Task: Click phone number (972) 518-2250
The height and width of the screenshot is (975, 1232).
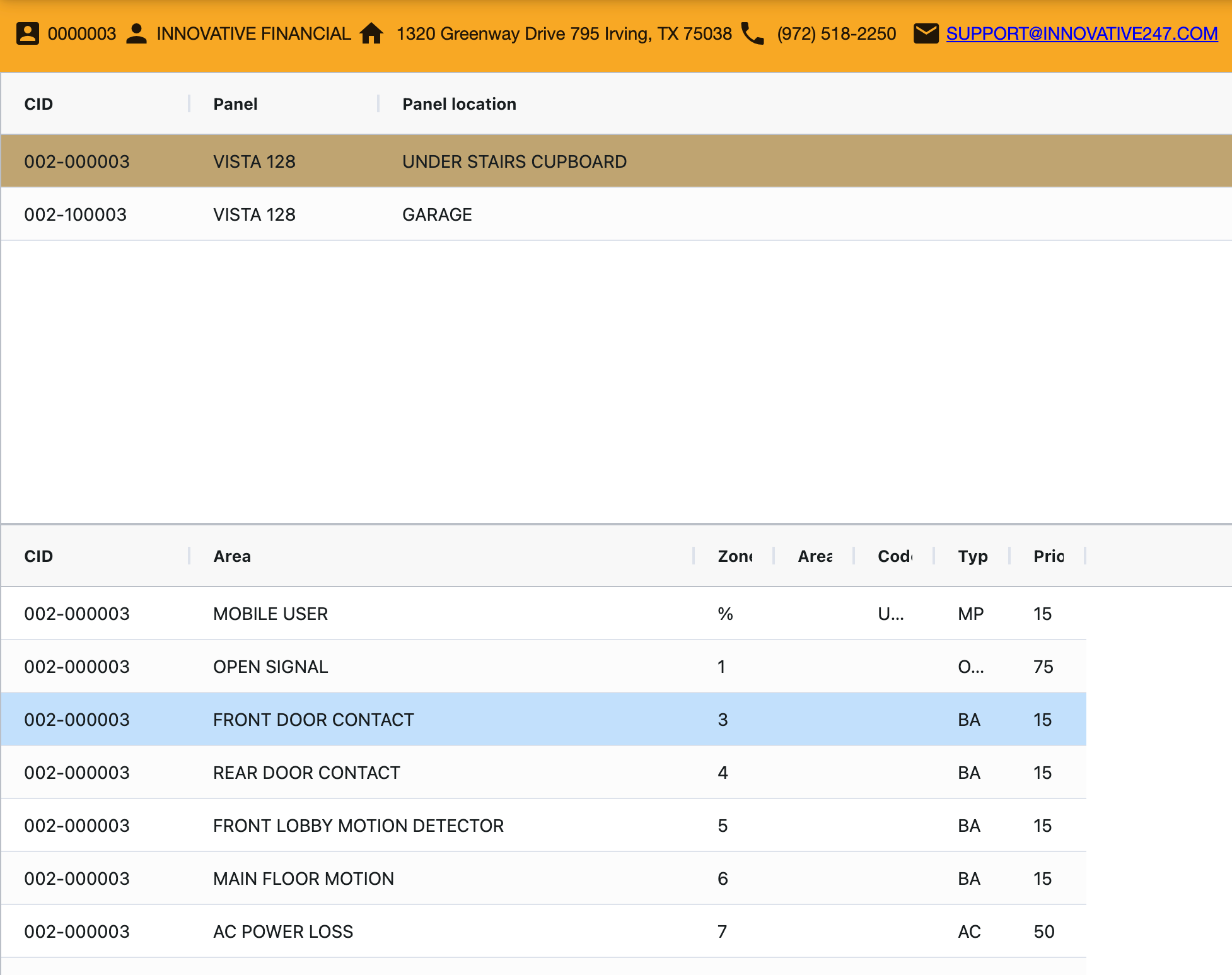Action: point(836,33)
